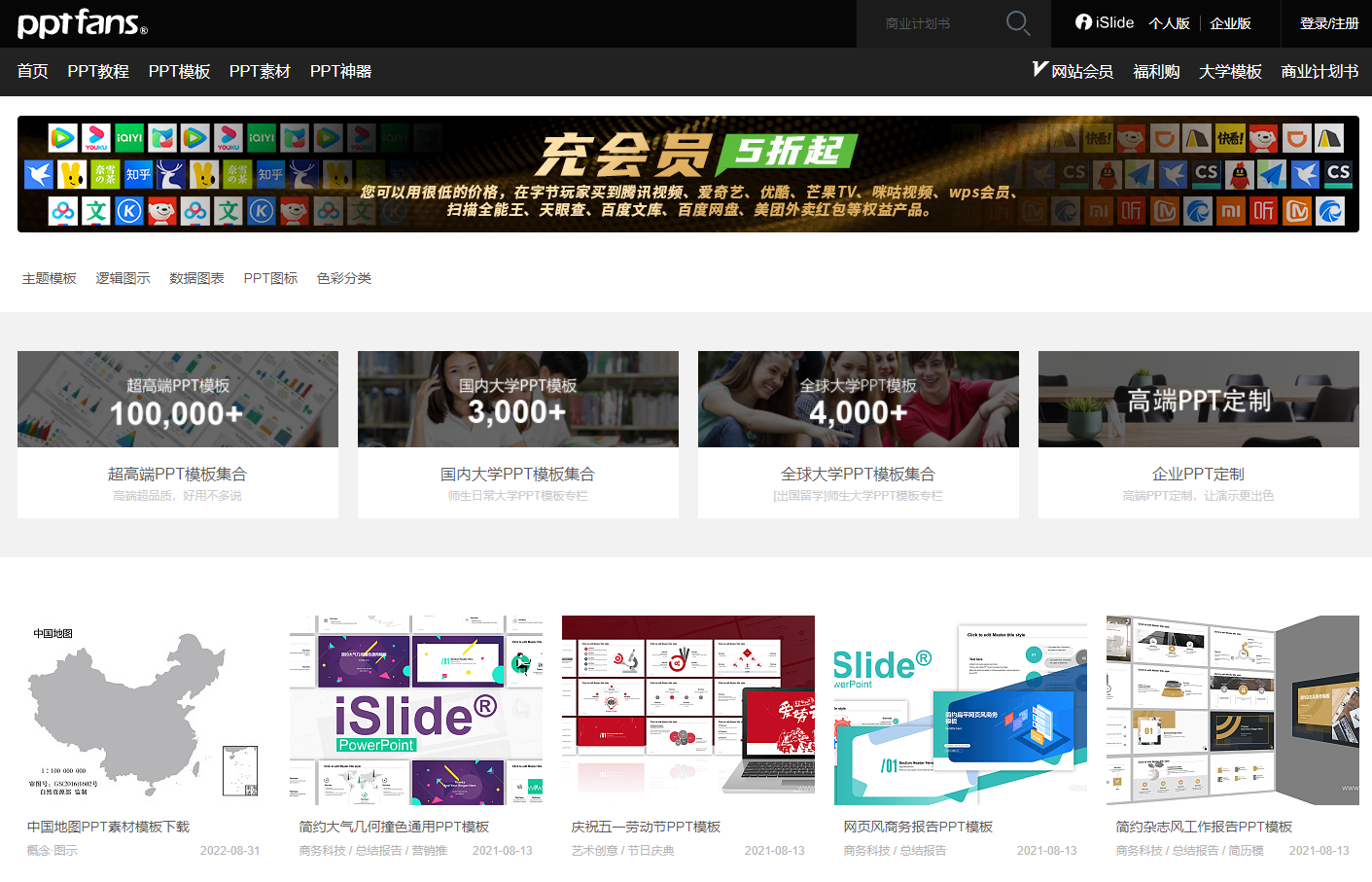1372x882 pixels.
Task: Open the PPT教程 menu
Action: click(x=98, y=71)
